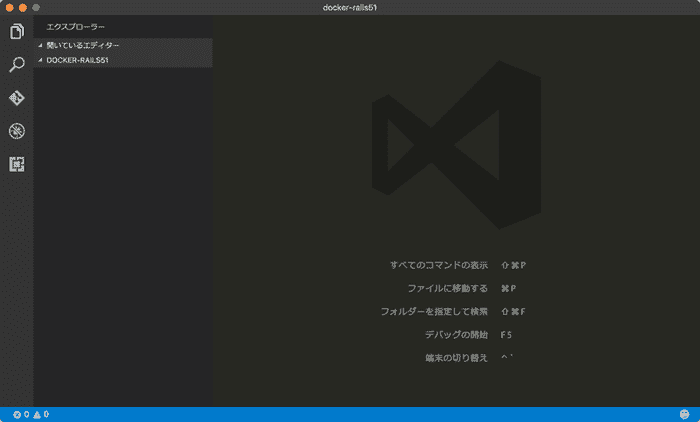Click デバッグの開始 hint text
Screen dimensions: 700x422
coord(456,334)
